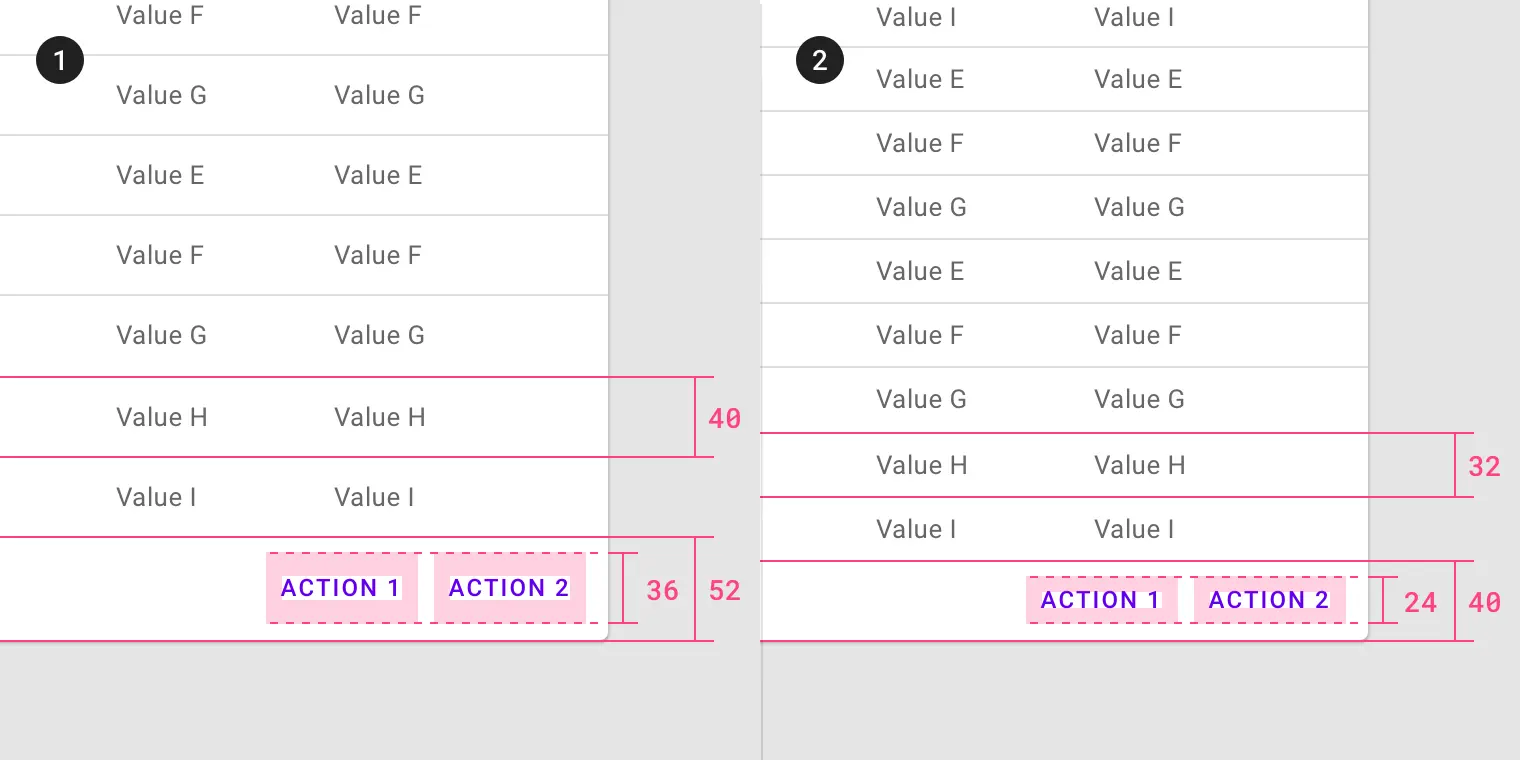The image size is (1520, 760).
Task: Click the pink 52 measurement label
Action: pyautogui.click(x=725, y=591)
